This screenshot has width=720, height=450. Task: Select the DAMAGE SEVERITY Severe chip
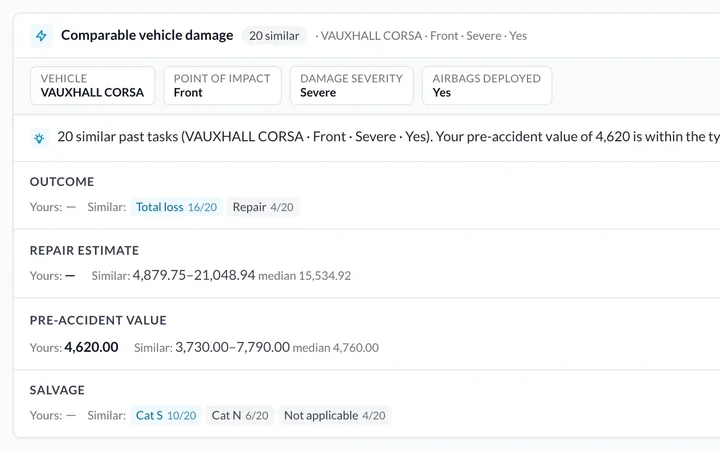click(351, 85)
